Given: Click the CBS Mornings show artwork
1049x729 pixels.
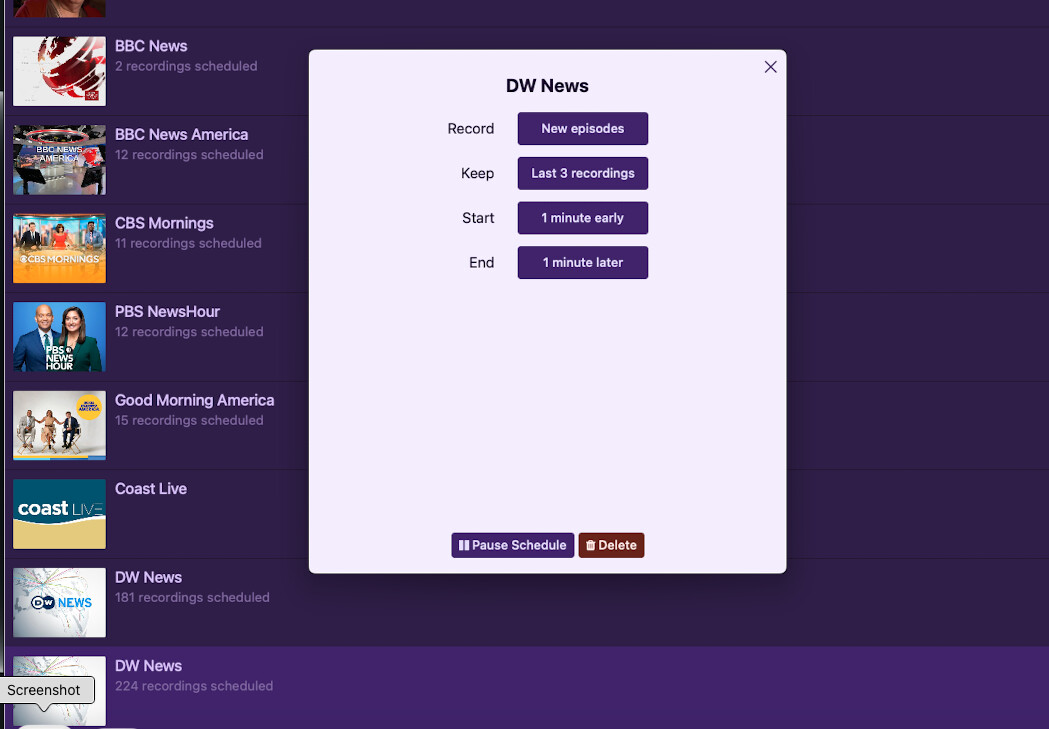Looking at the screenshot, I should (59, 248).
